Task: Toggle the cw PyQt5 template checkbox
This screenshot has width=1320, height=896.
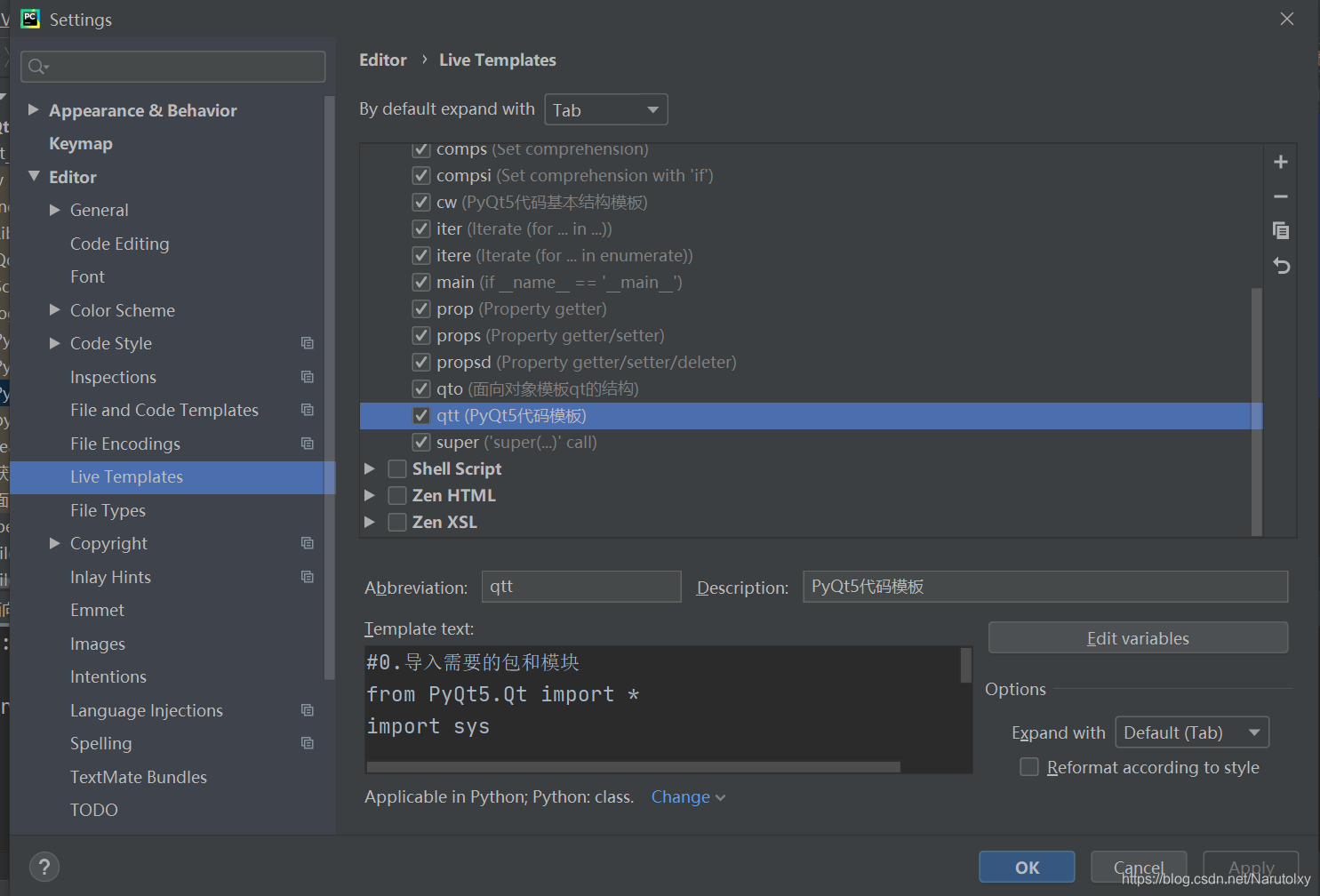Action: 421,202
